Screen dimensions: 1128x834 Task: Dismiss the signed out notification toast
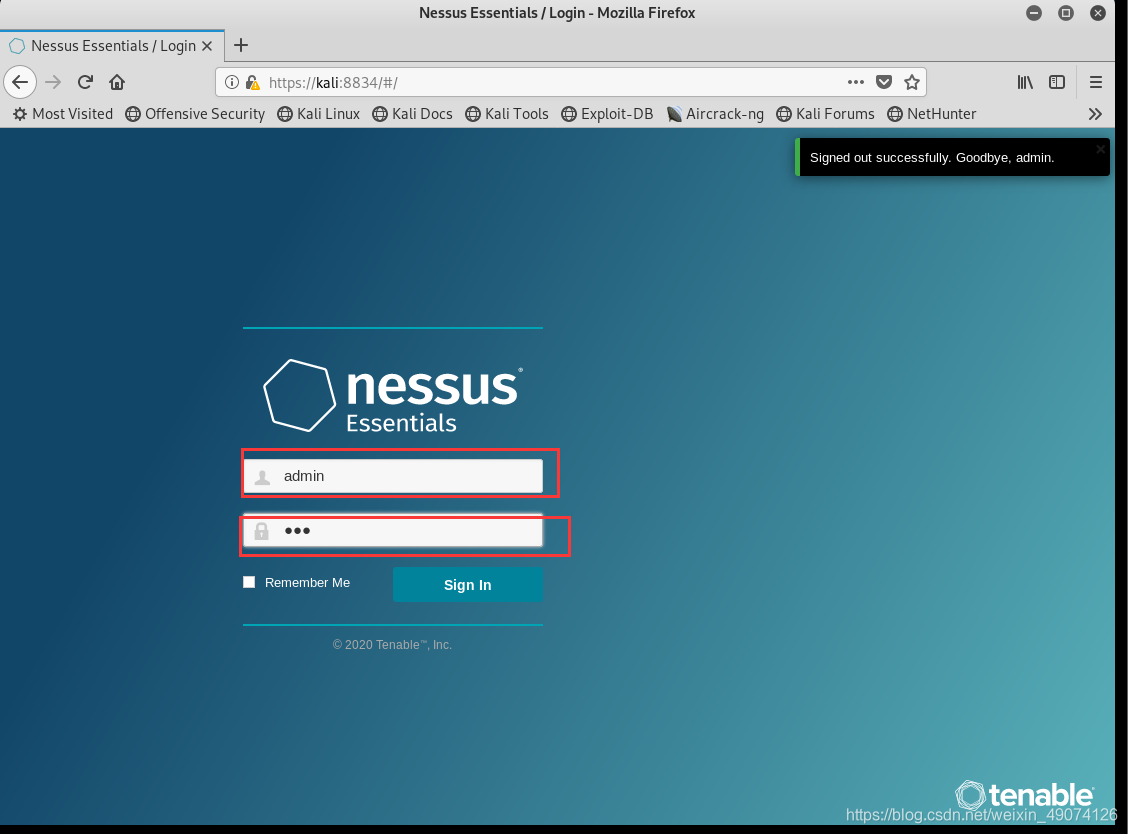(x=1100, y=148)
